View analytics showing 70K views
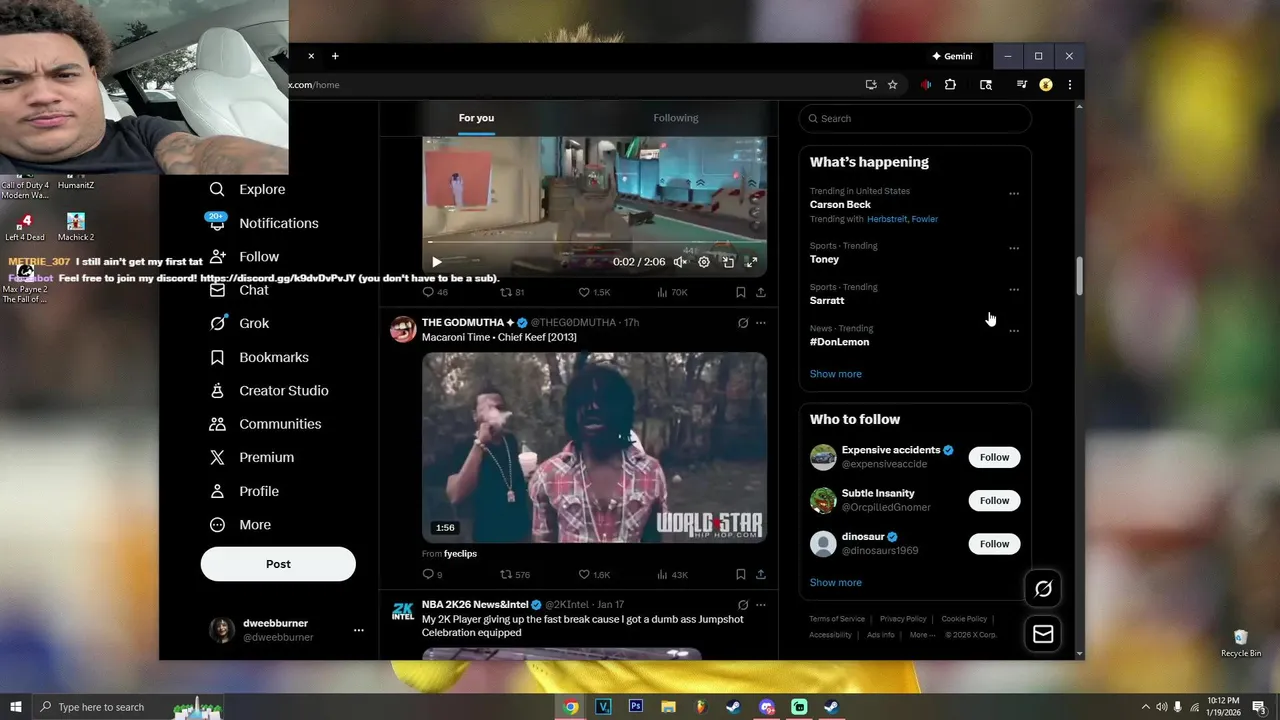 672,292
